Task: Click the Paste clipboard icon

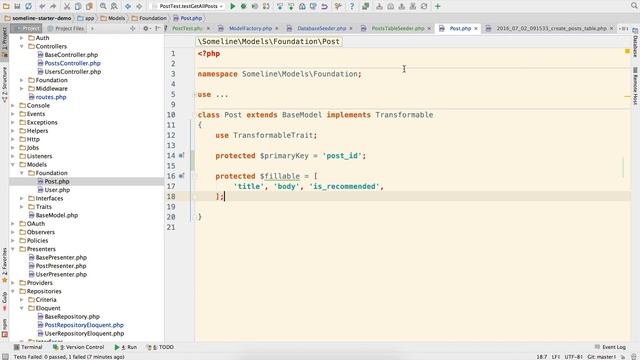Action: (x=89, y=6)
